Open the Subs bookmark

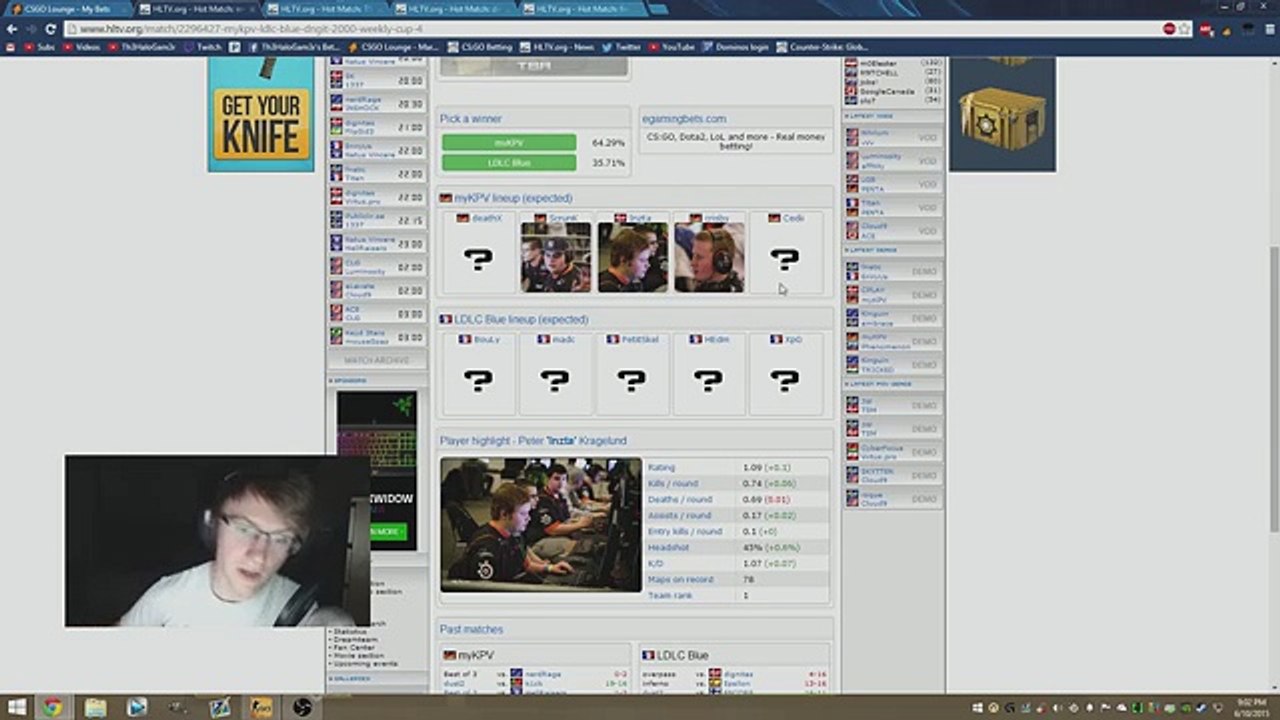pyautogui.click(x=40, y=47)
